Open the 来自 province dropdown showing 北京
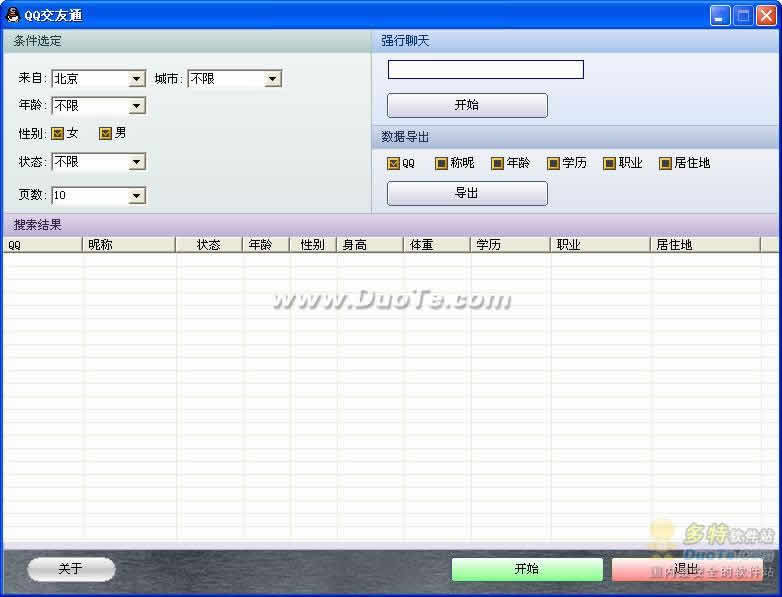The height and width of the screenshot is (597, 782). pyautogui.click(x=98, y=79)
